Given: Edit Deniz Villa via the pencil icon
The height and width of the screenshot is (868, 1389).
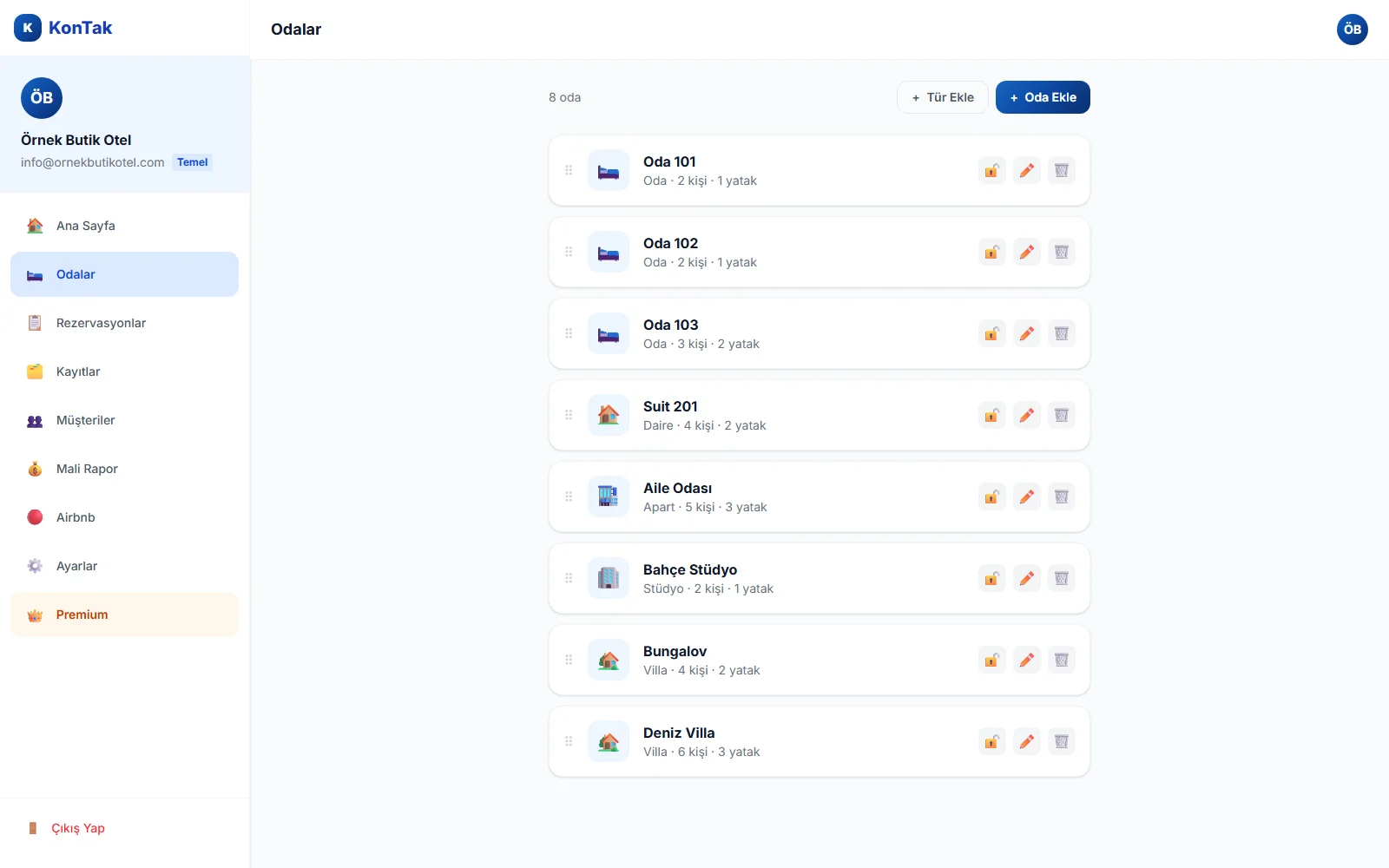Looking at the screenshot, I should 1027,741.
